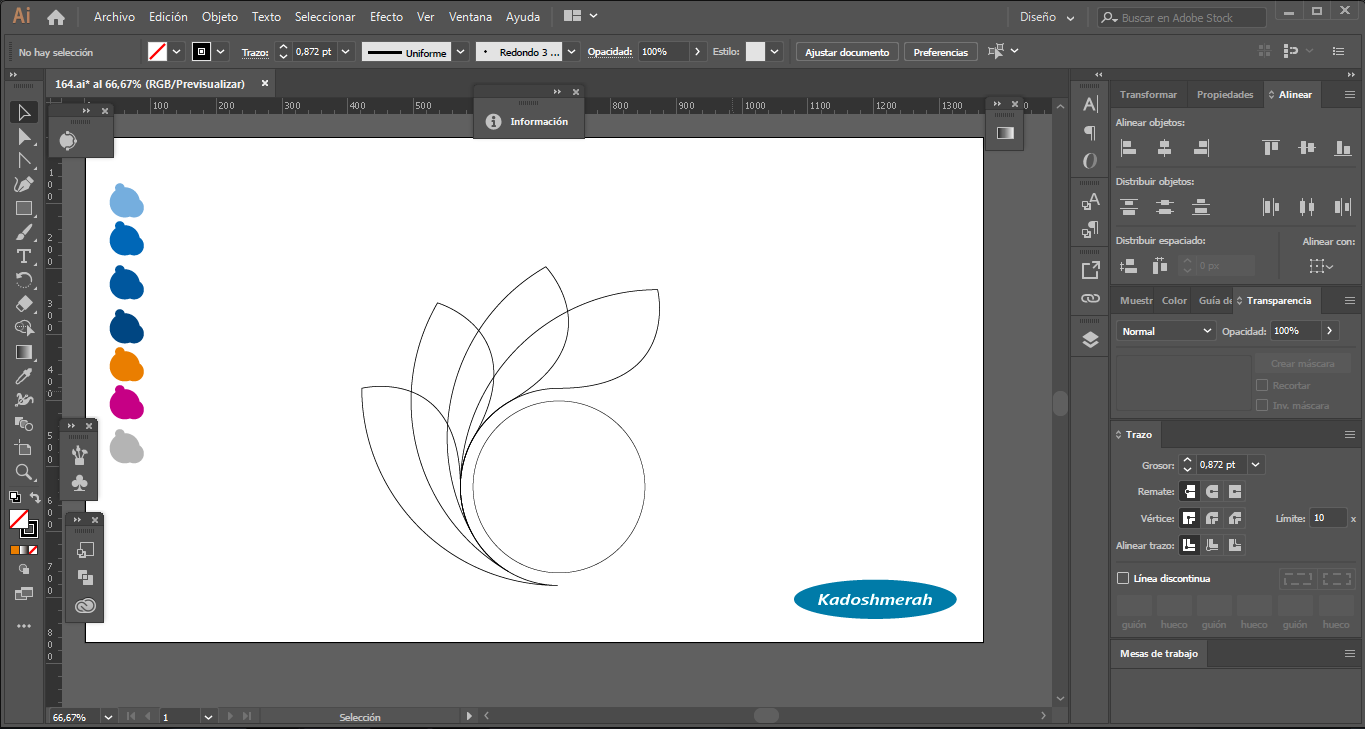Select the miter join Vértice option

tap(1189, 518)
